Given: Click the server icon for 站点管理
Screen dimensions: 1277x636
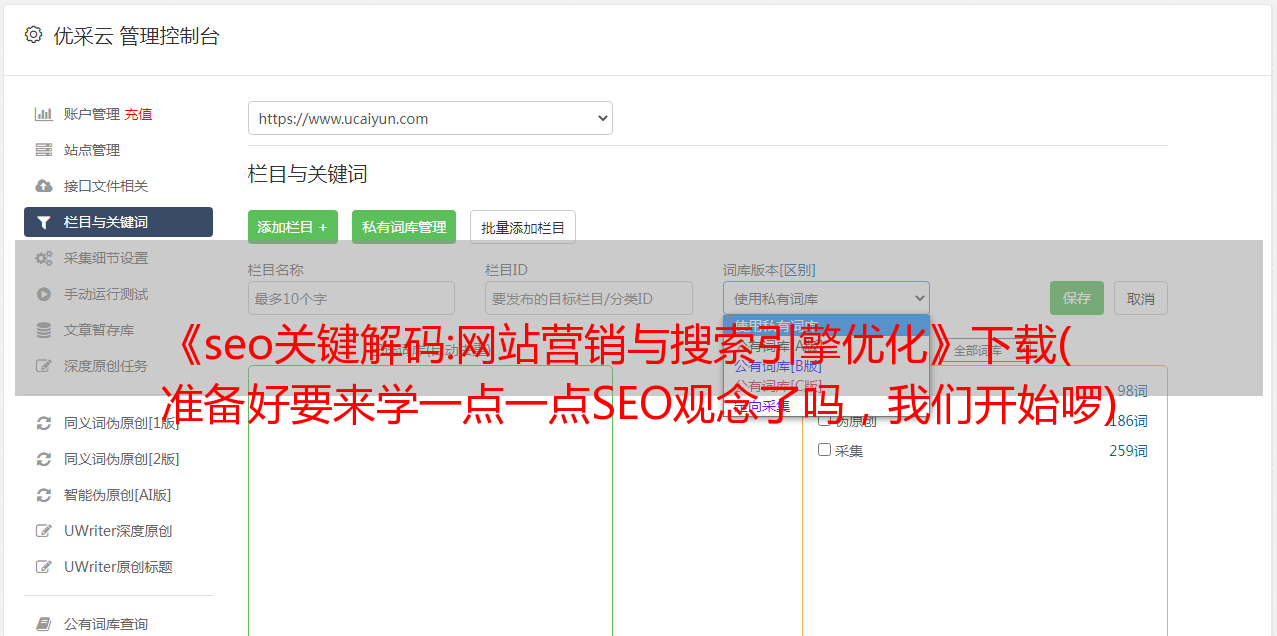Looking at the screenshot, I should 43,150.
